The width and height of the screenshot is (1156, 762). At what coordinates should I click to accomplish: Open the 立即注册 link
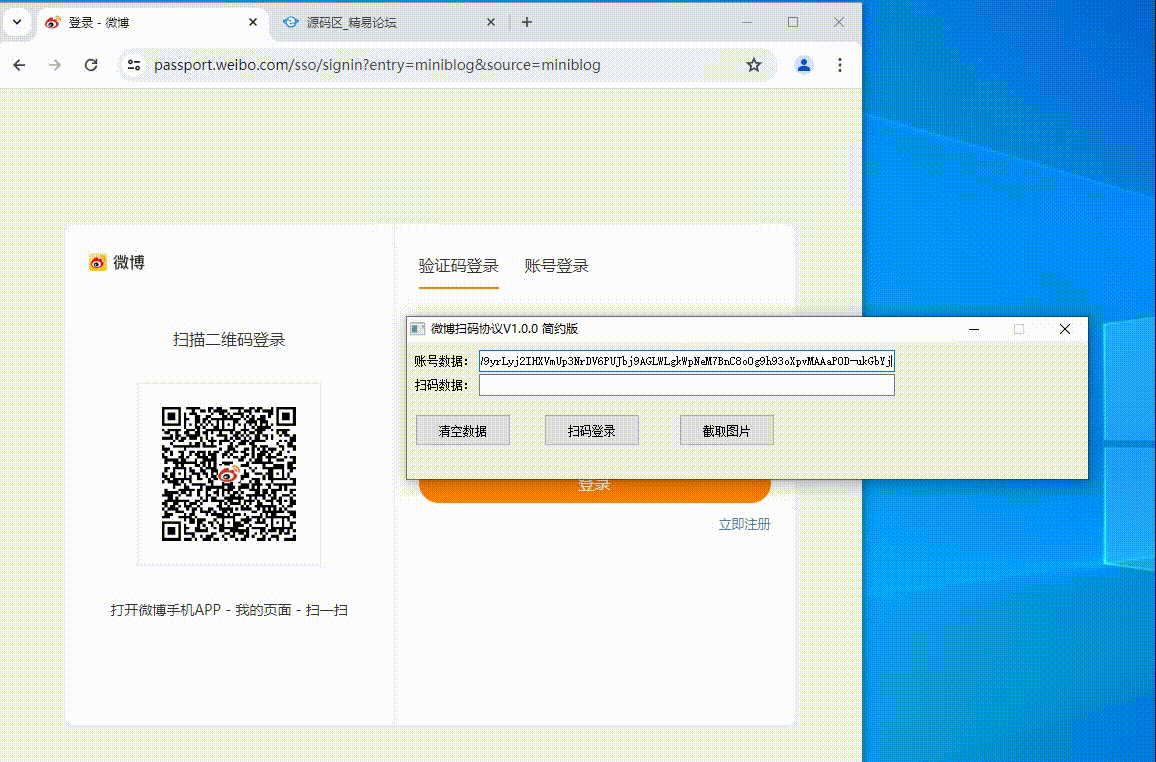click(745, 524)
